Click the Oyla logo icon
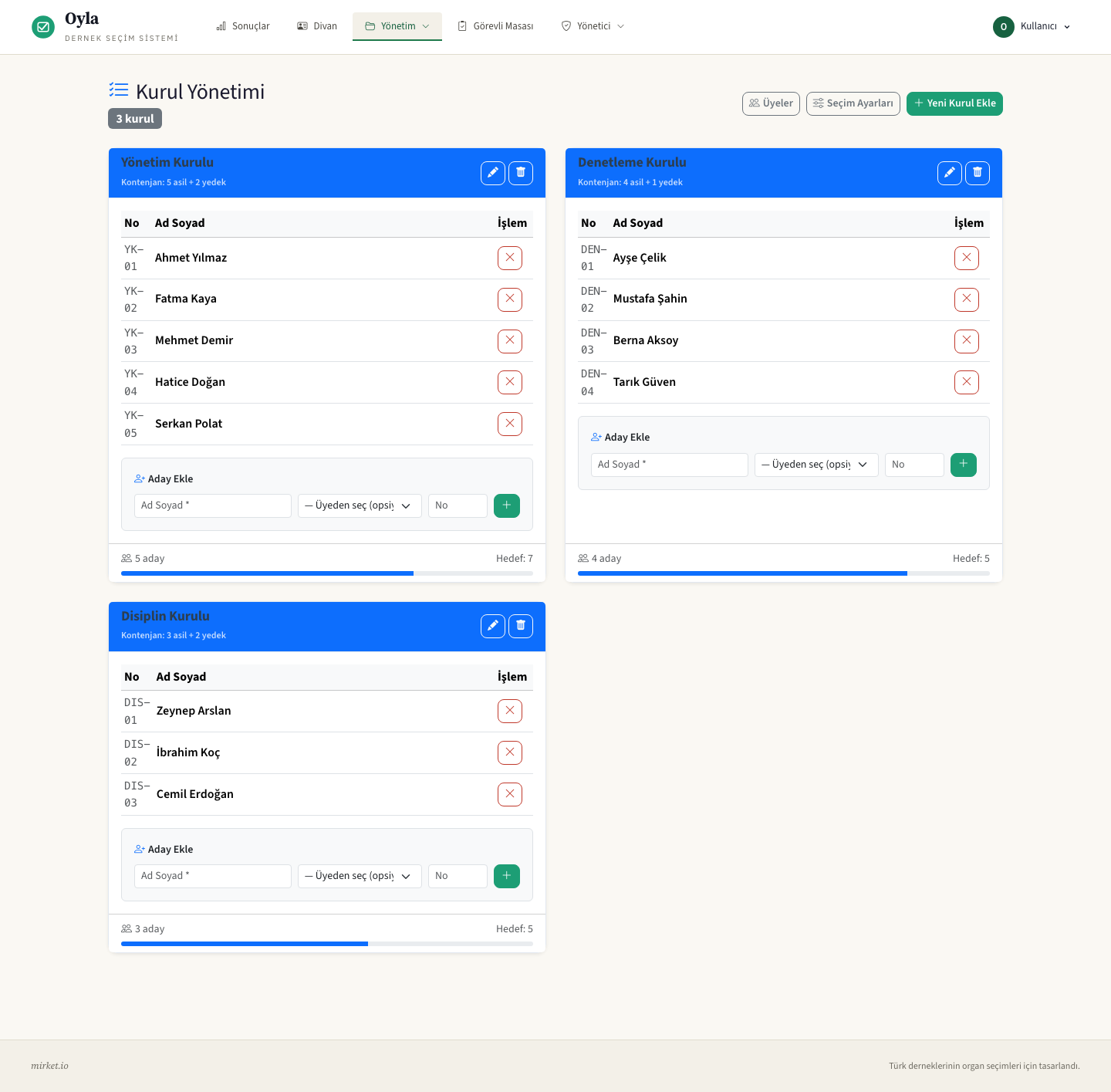 coord(43,27)
